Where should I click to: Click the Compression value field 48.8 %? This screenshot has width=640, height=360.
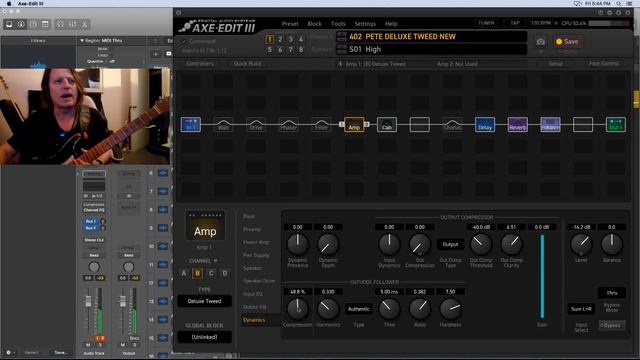[x=298, y=292]
